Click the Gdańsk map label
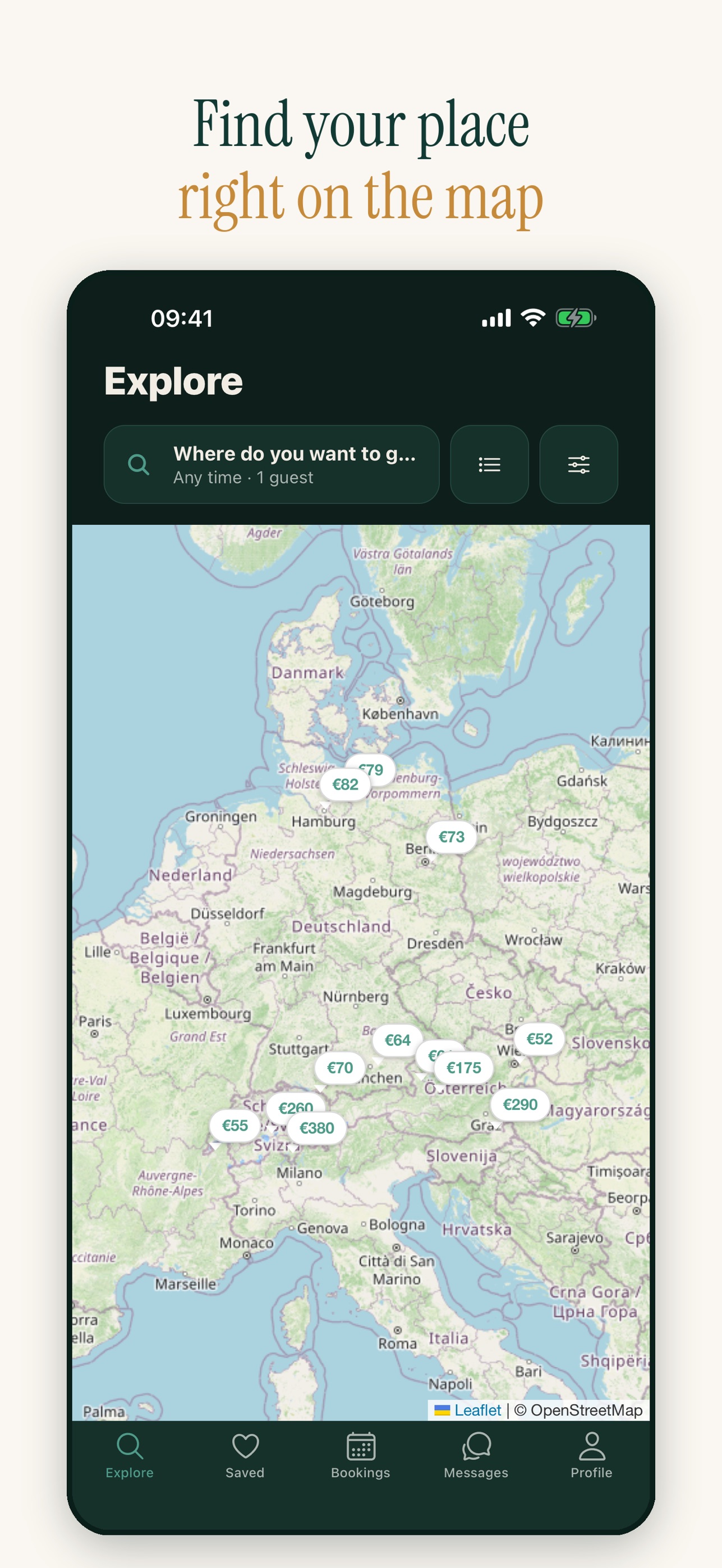722x1568 pixels. coord(582,781)
